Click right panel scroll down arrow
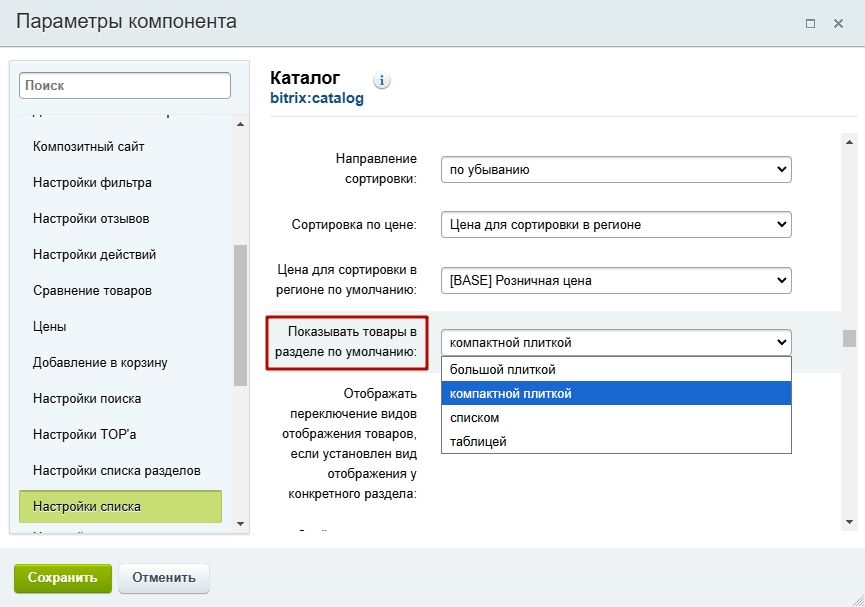Screen dimensions: 865x607 pos(850,521)
